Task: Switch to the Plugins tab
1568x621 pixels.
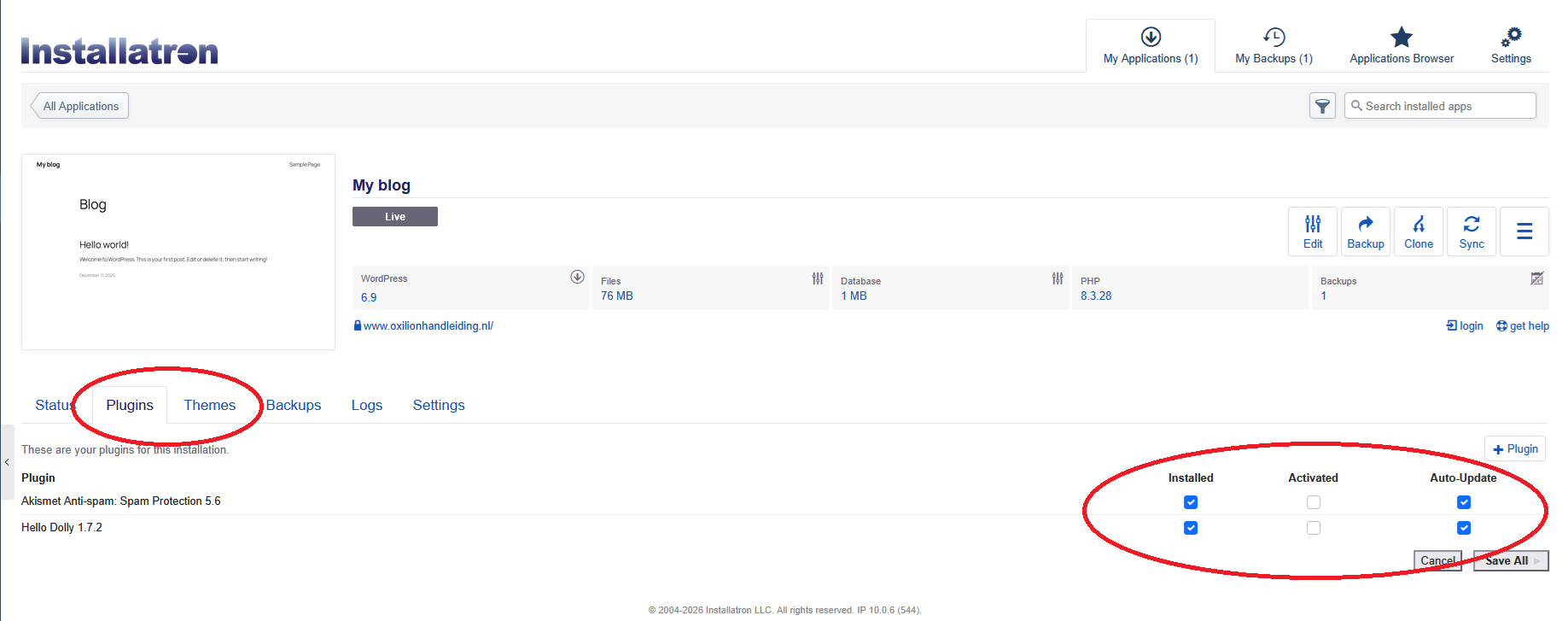Action: pyautogui.click(x=130, y=405)
